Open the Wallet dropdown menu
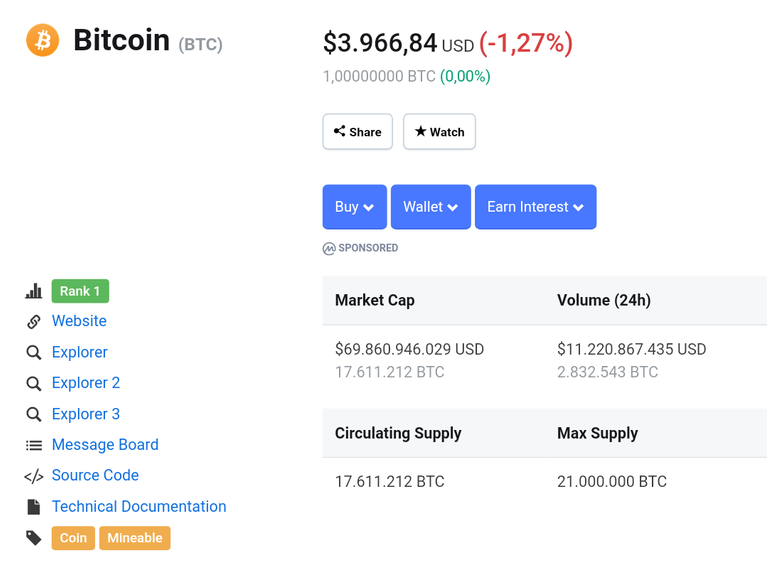The height and width of the screenshot is (573, 768). coord(431,207)
